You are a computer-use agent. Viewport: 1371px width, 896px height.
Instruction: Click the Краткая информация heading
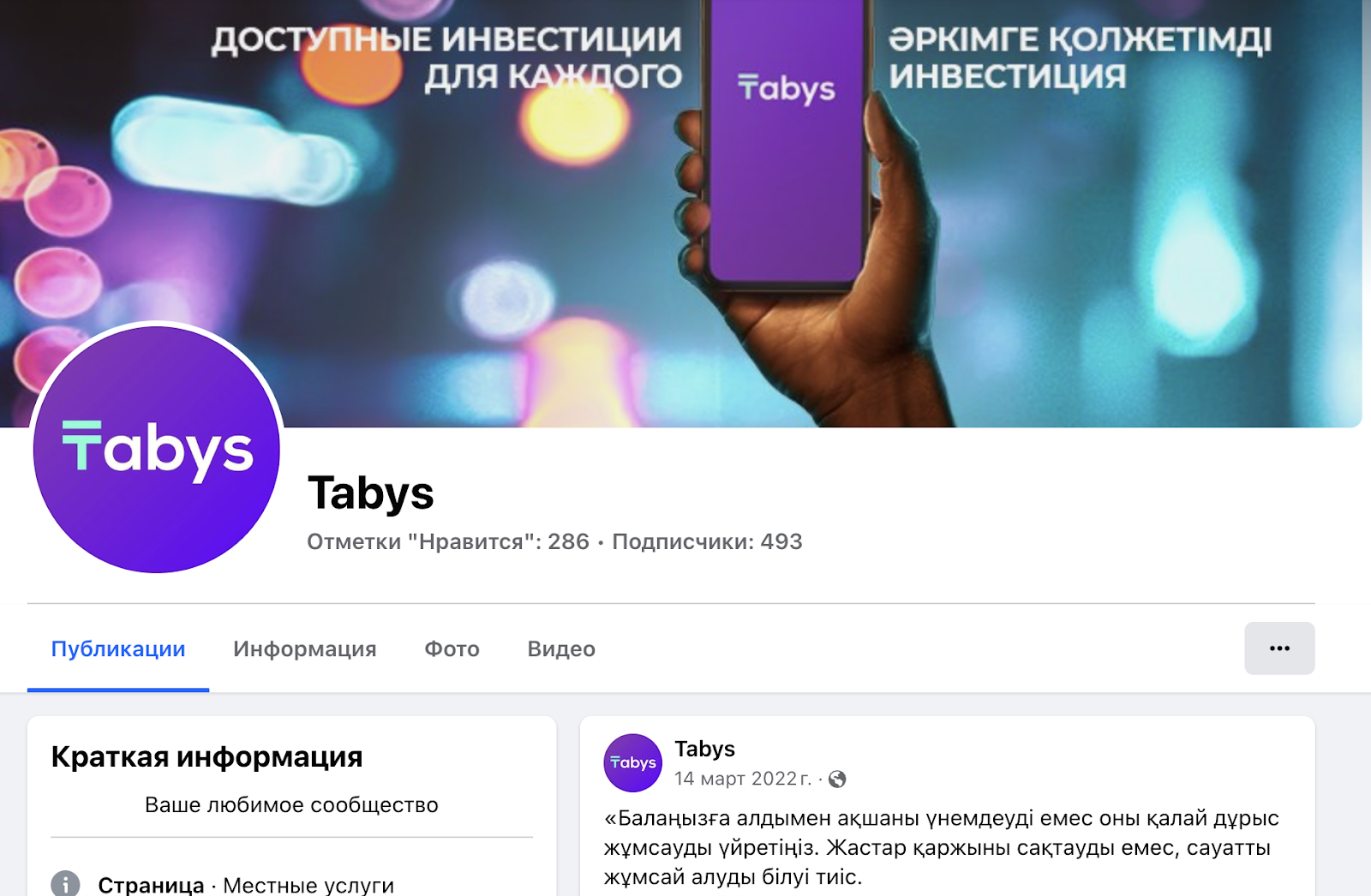[x=207, y=757]
